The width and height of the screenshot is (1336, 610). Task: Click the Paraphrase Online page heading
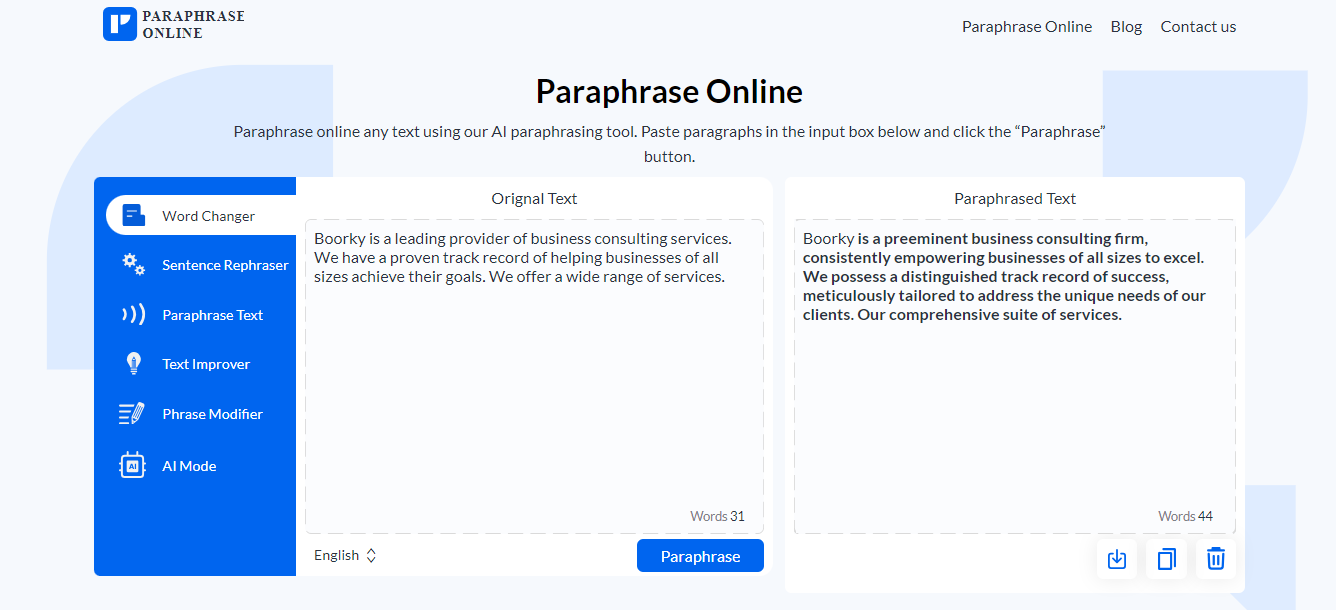click(x=669, y=92)
